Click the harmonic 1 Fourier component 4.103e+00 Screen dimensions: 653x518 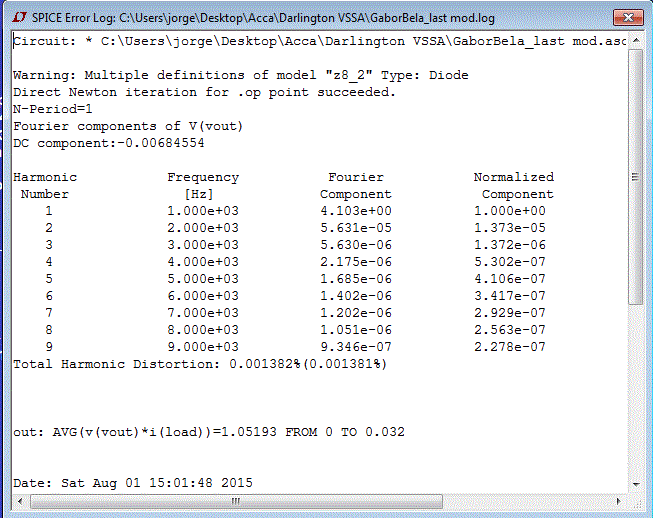[x=356, y=211]
